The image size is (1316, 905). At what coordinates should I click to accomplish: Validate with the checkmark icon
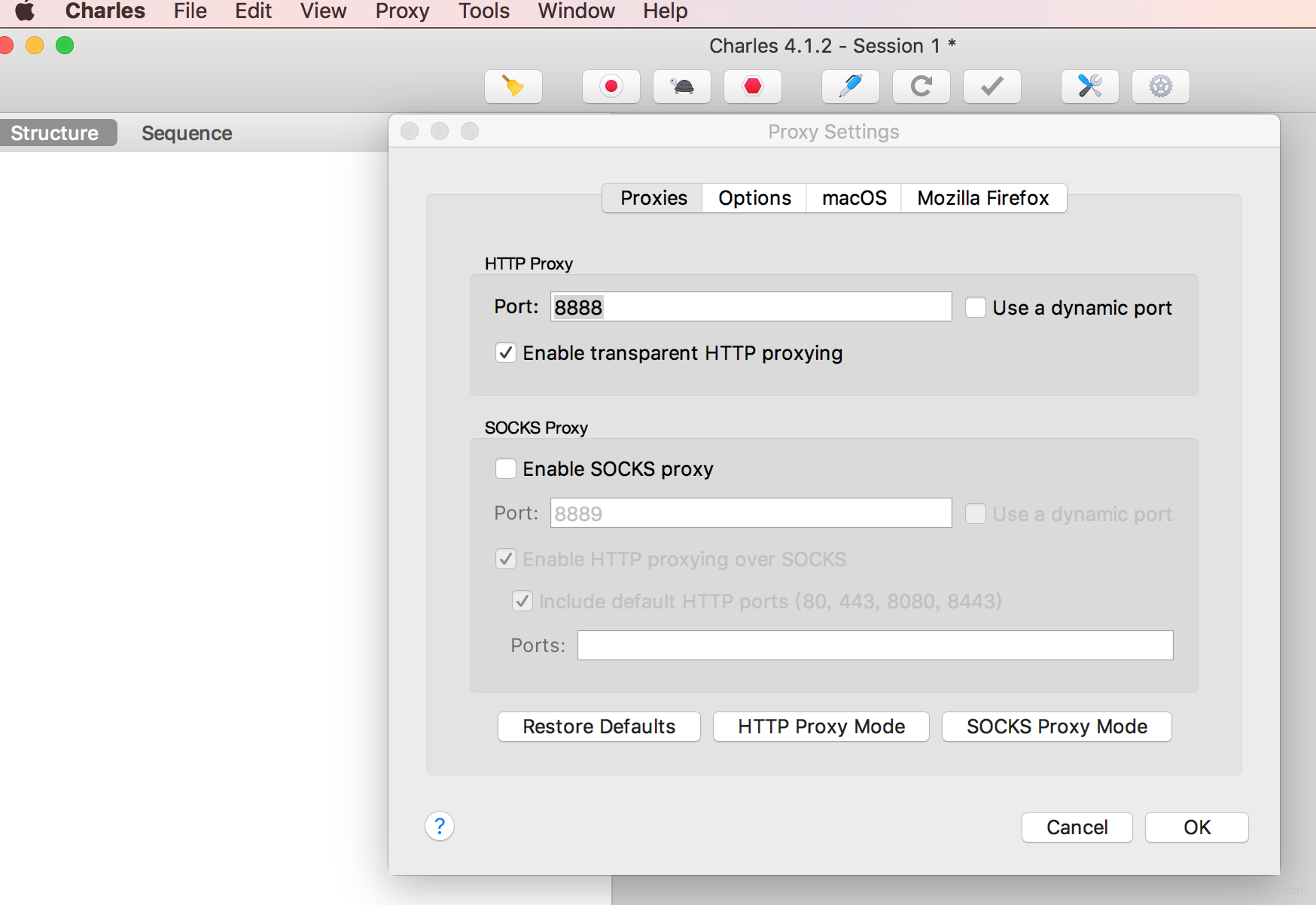pyautogui.click(x=992, y=87)
